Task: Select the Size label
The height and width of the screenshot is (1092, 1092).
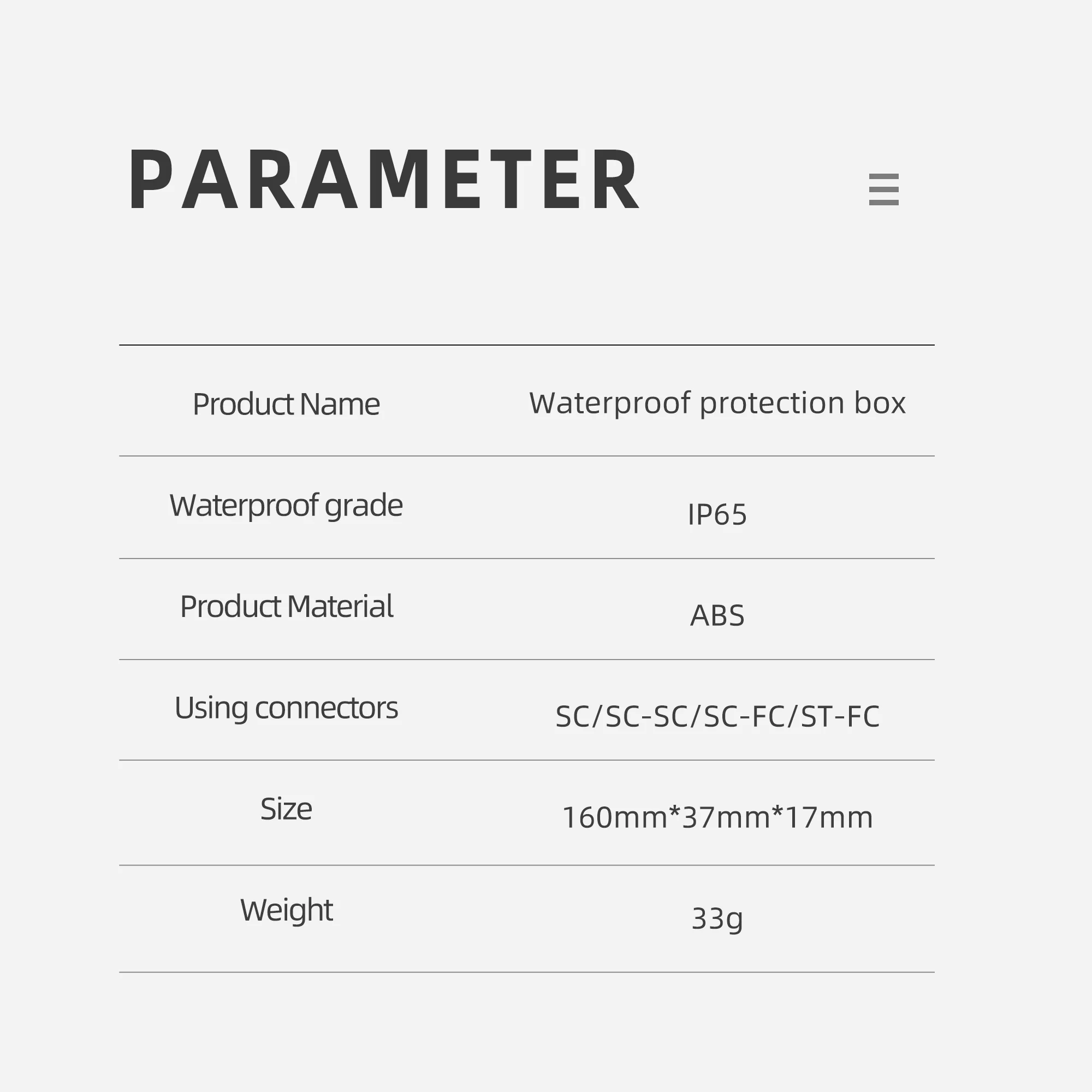Action: [x=286, y=809]
